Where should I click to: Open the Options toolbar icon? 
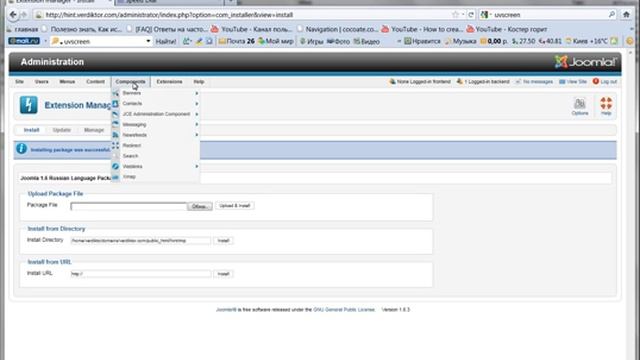pos(580,107)
